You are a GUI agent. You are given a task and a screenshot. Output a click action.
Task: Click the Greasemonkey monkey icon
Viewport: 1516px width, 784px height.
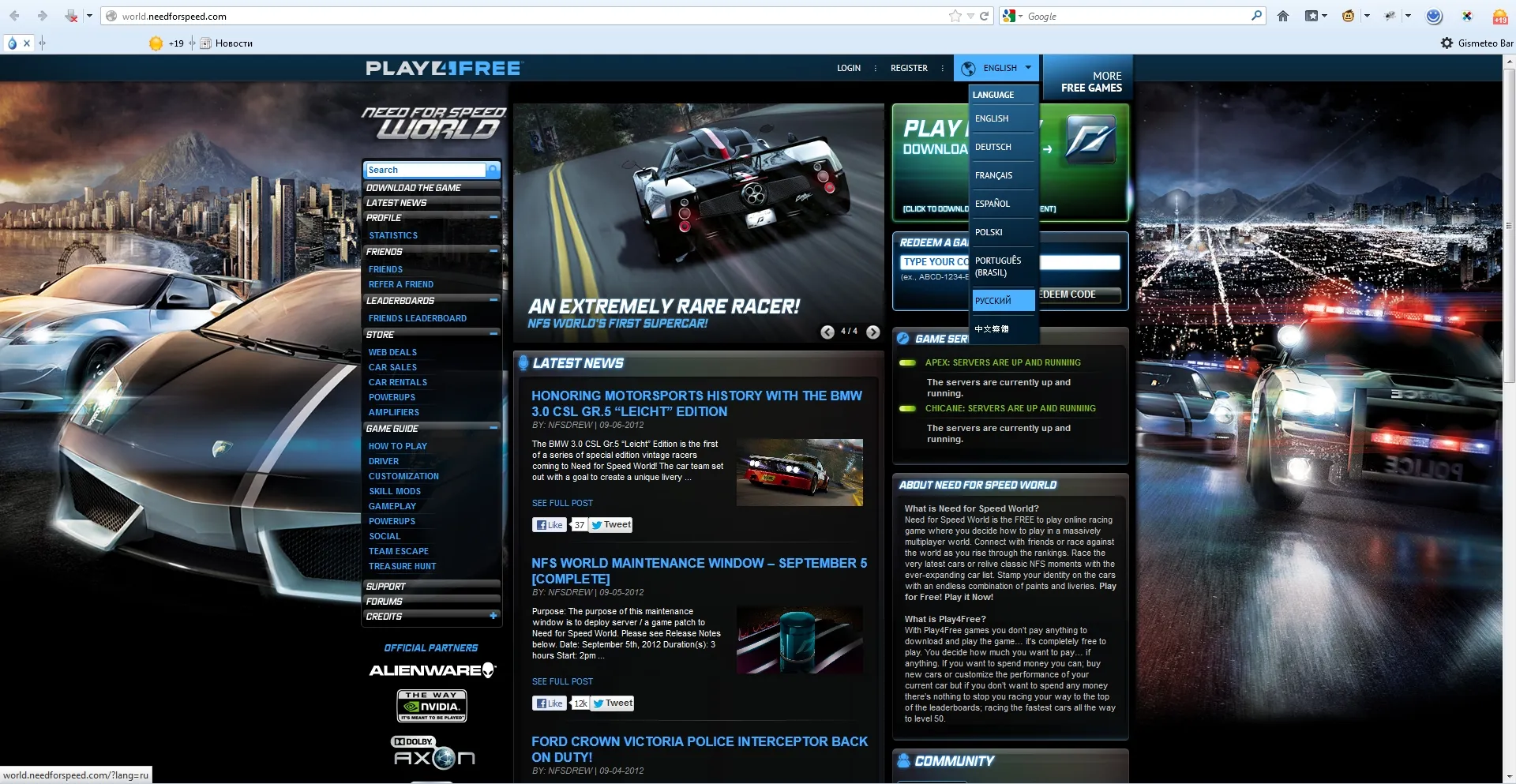(1349, 16)
